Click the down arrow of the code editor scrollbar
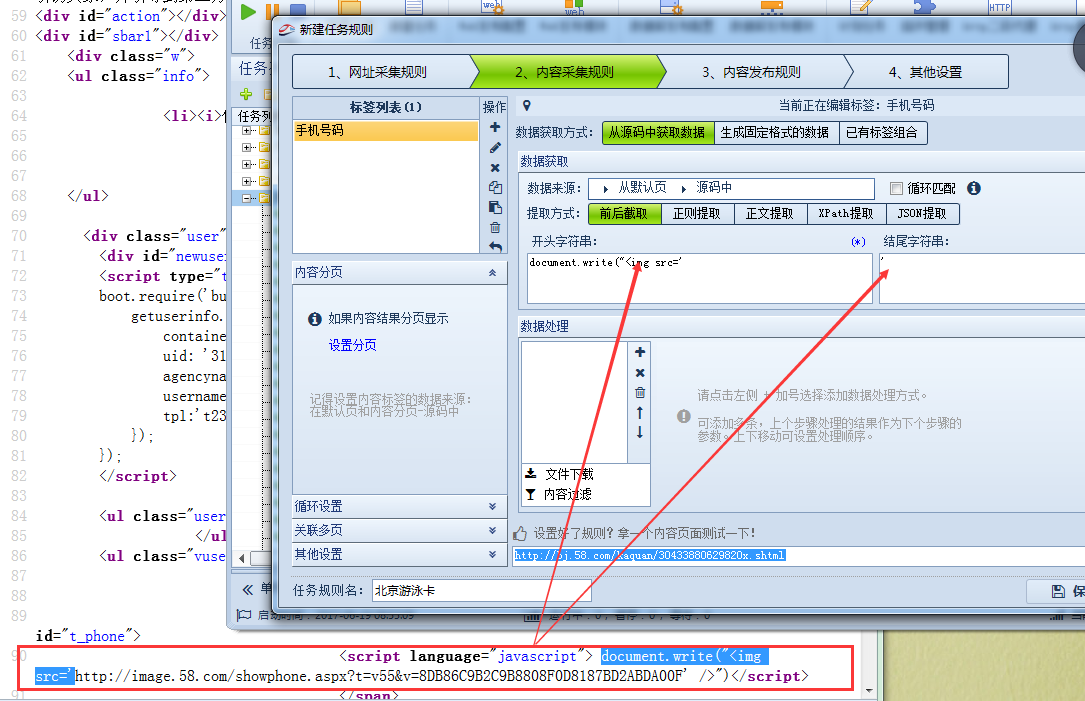Screen dimensions: 1085x701 tap(869, 691)
